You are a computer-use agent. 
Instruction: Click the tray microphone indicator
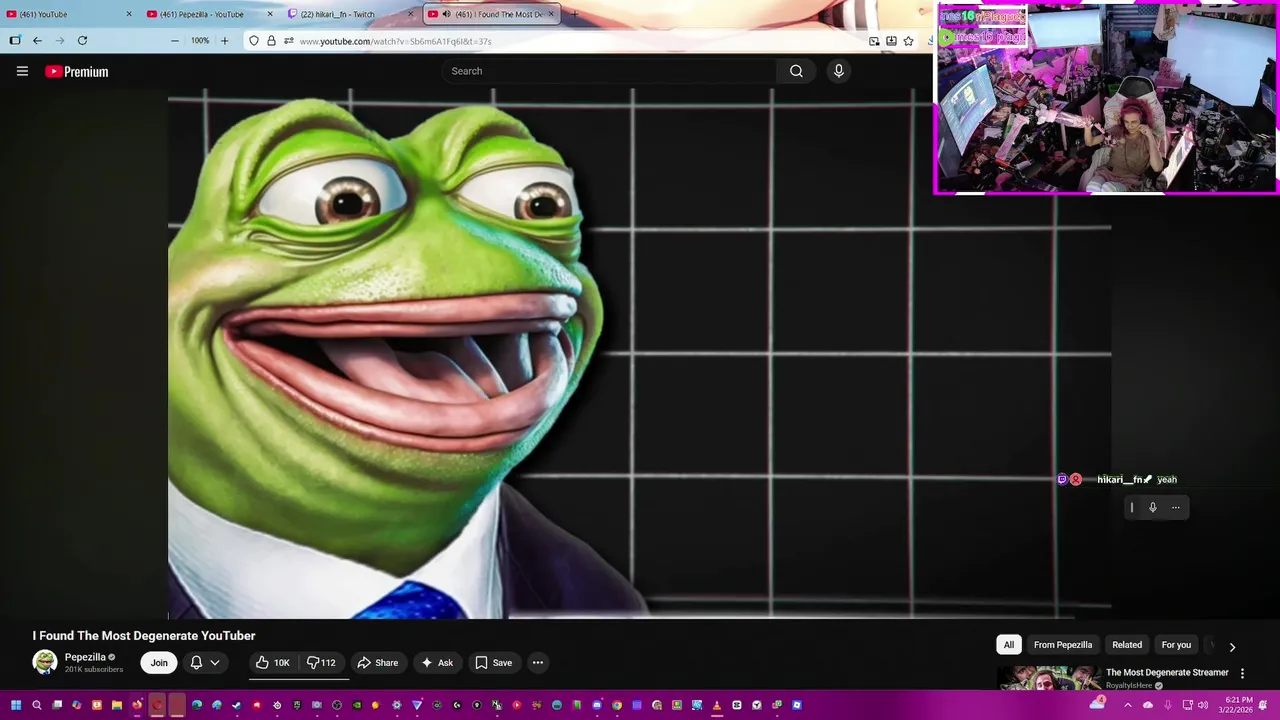1167,705
